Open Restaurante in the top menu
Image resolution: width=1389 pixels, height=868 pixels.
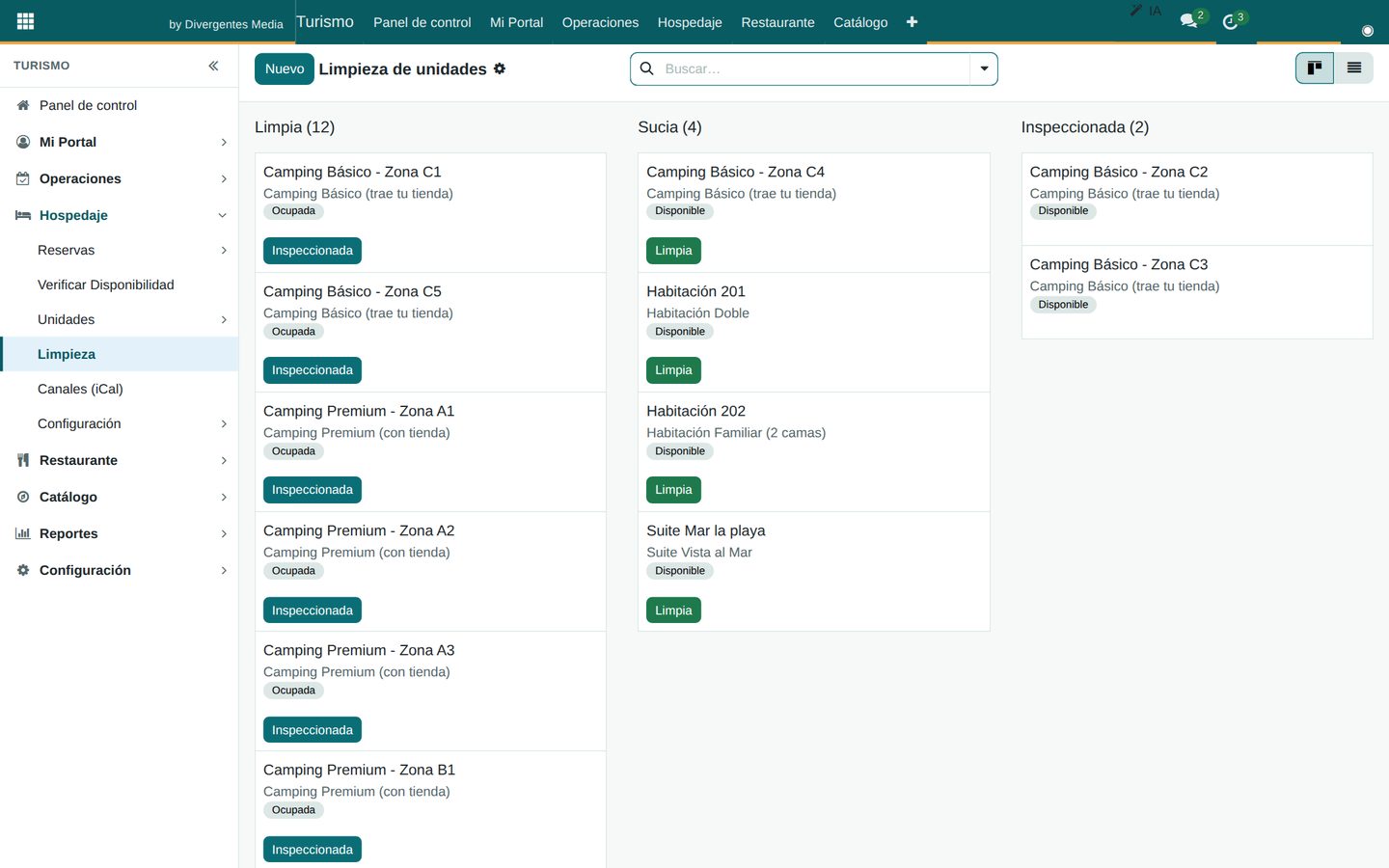(777, 22)
